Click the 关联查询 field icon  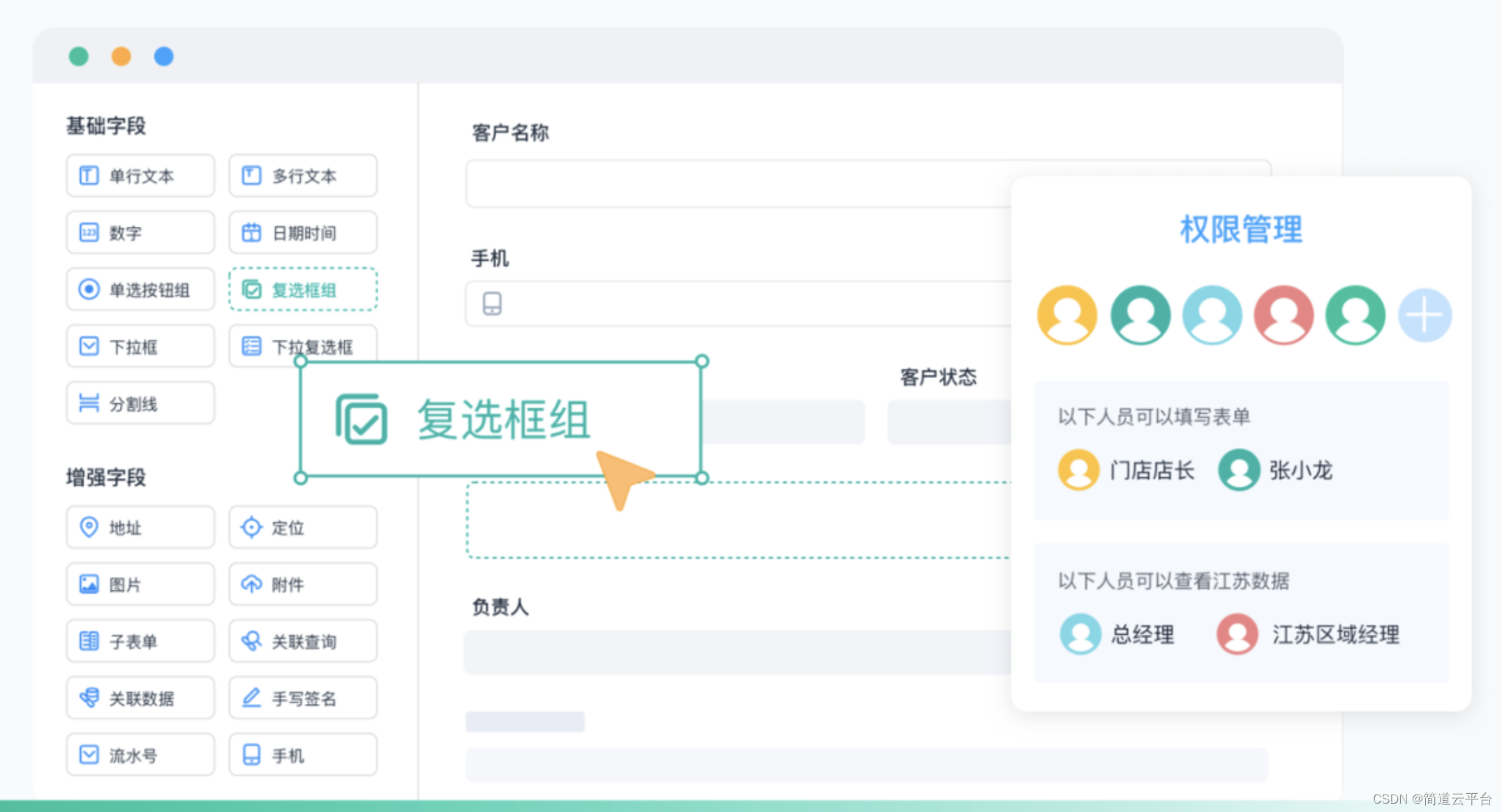click(x=251, y=640)
